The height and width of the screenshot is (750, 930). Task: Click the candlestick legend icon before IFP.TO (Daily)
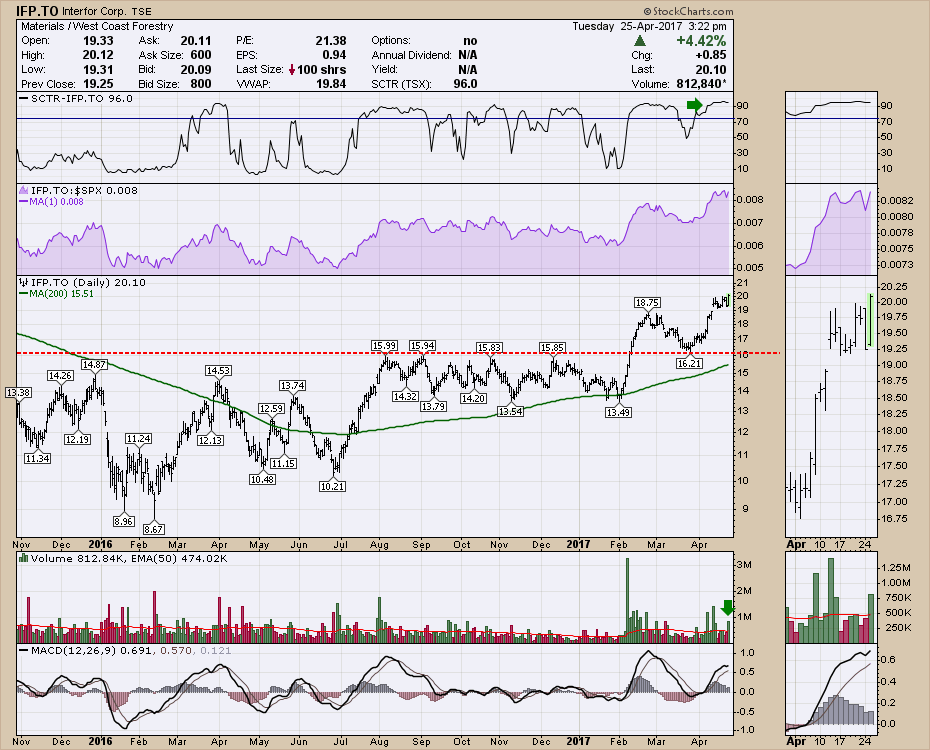pos(24,283)
